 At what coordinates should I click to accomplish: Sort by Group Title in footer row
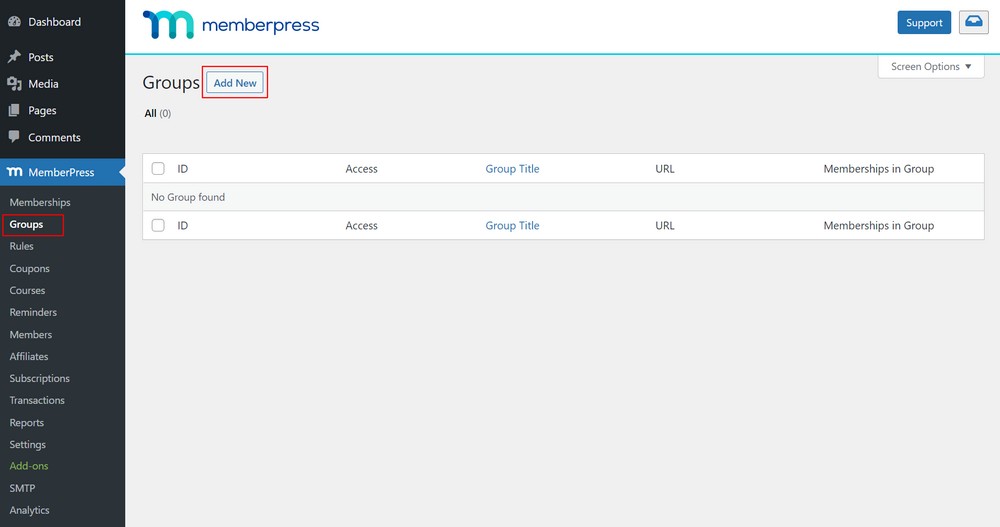tap(512, 225)
